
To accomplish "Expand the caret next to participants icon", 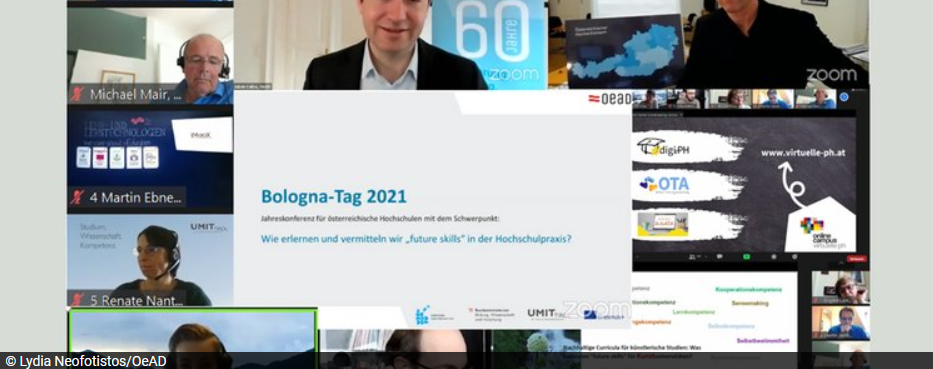I will [706, 257].
